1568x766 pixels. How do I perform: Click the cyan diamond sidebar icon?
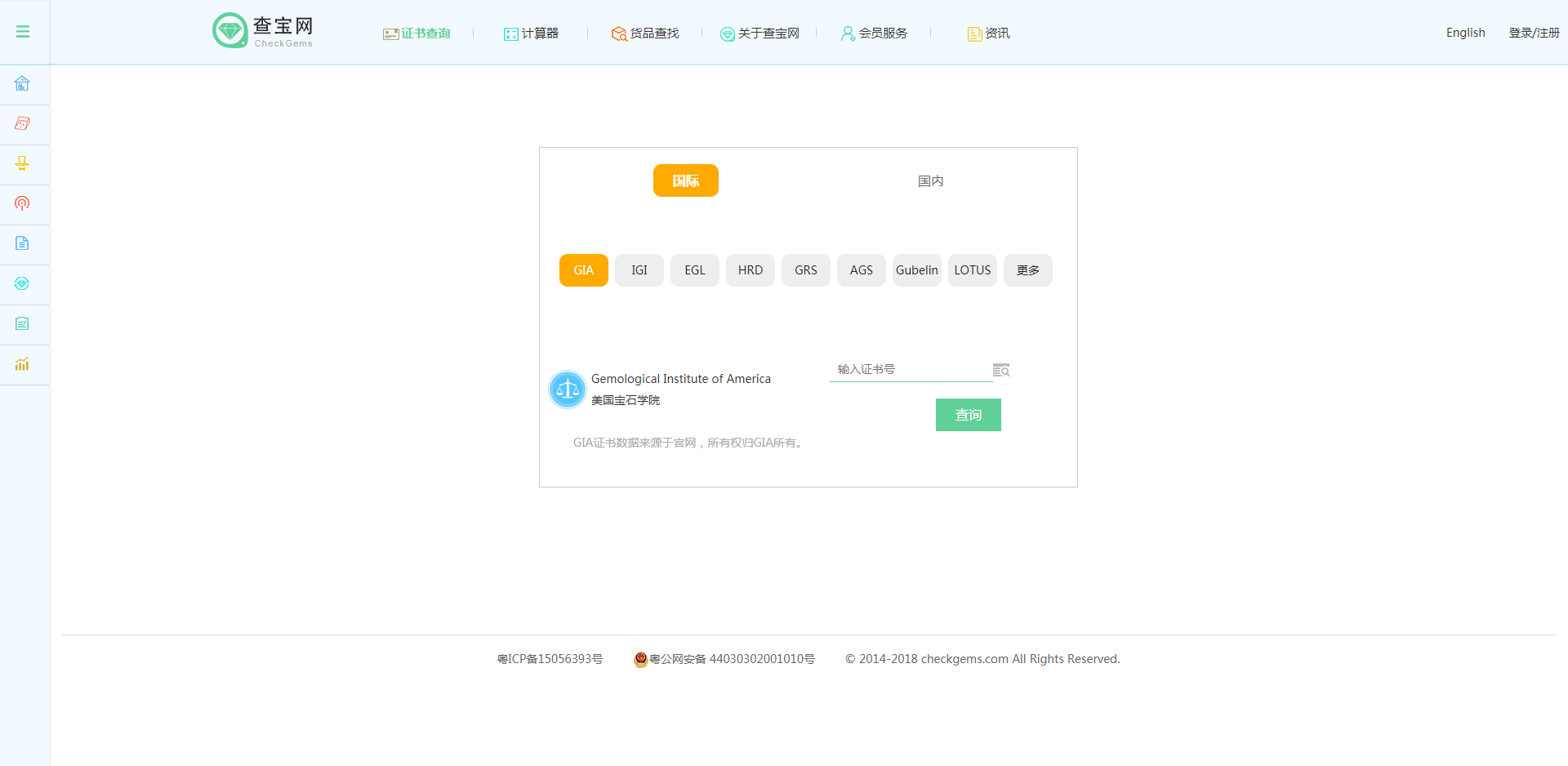tap(22, 284)
